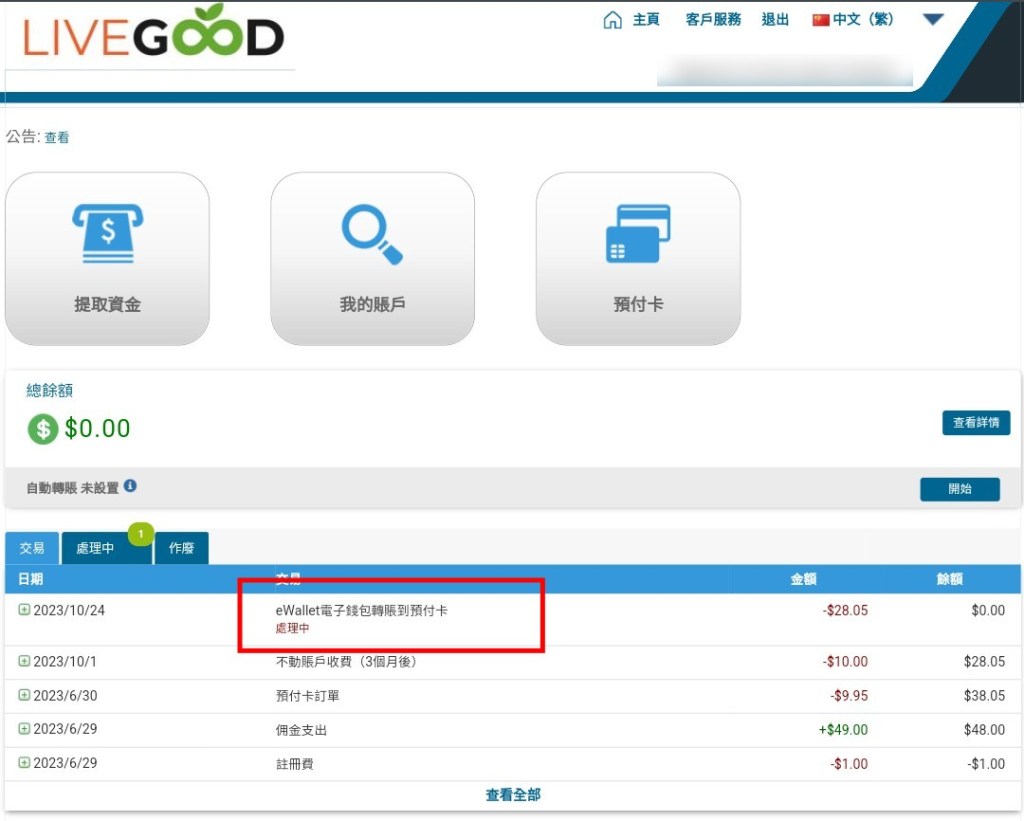Click the 查看全部 link
The image size is (1024, 821).
click(513, 795)
